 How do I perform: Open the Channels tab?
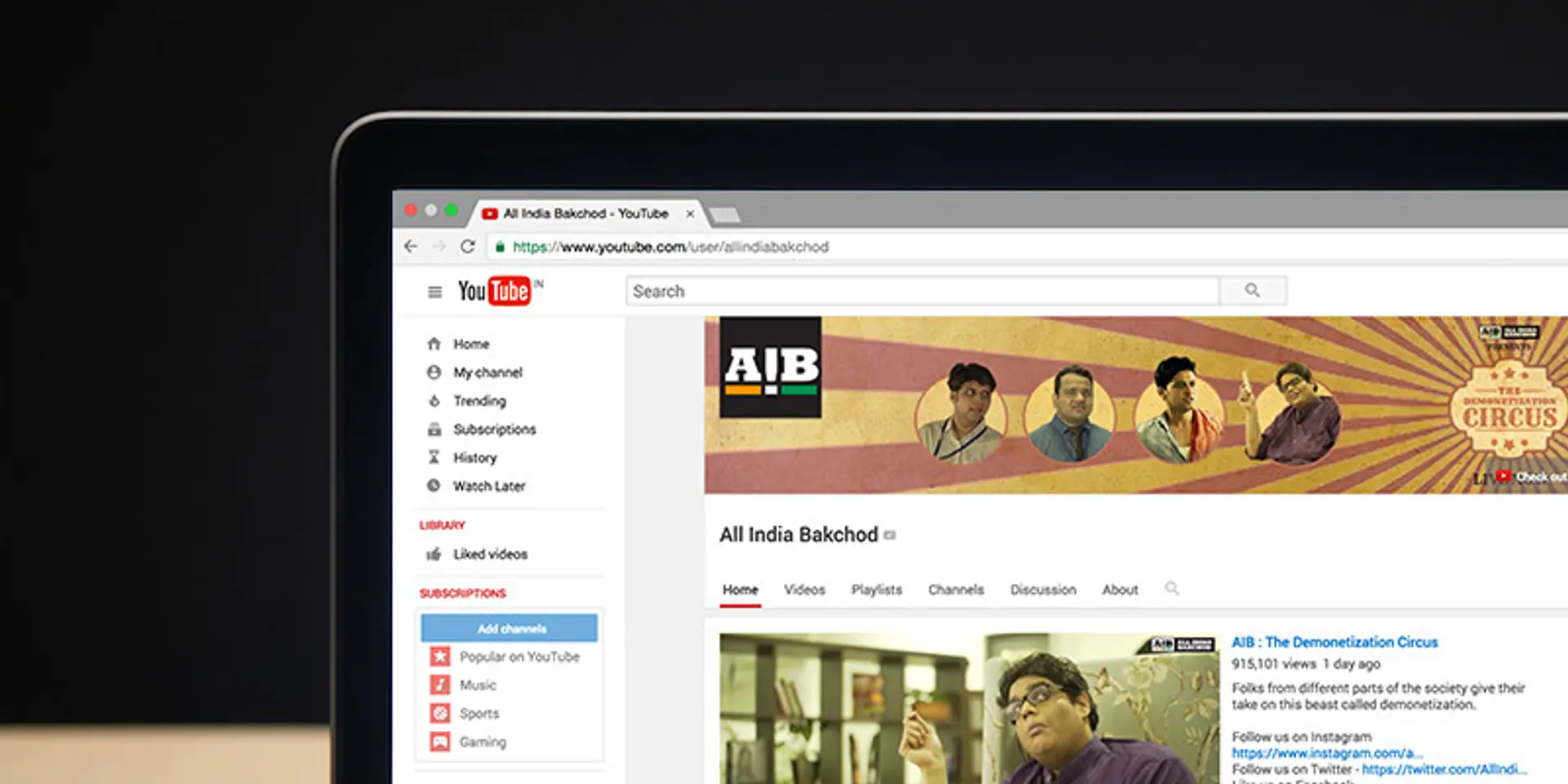[955, 590]
